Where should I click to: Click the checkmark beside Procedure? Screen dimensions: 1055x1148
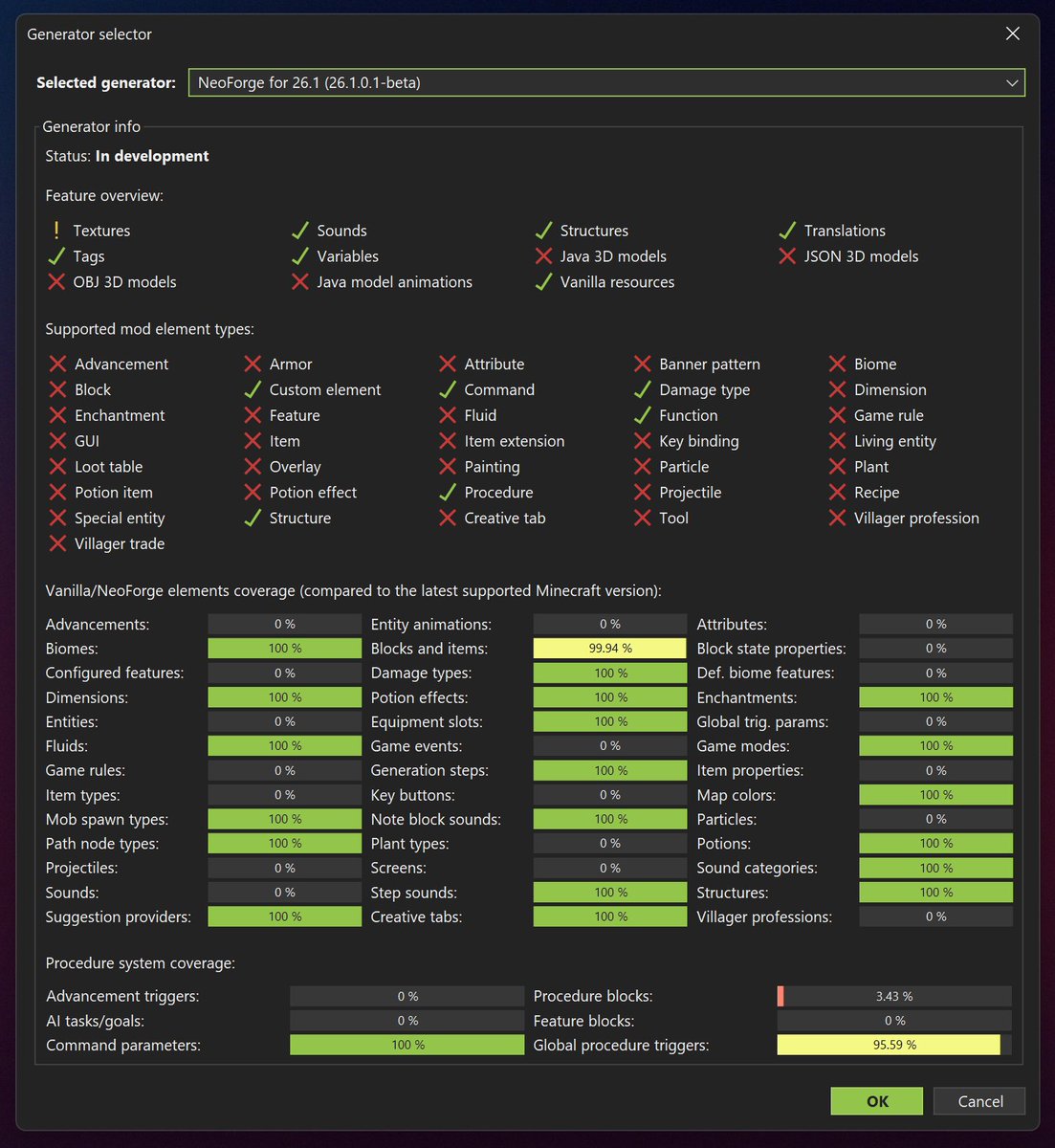[448, 493]
